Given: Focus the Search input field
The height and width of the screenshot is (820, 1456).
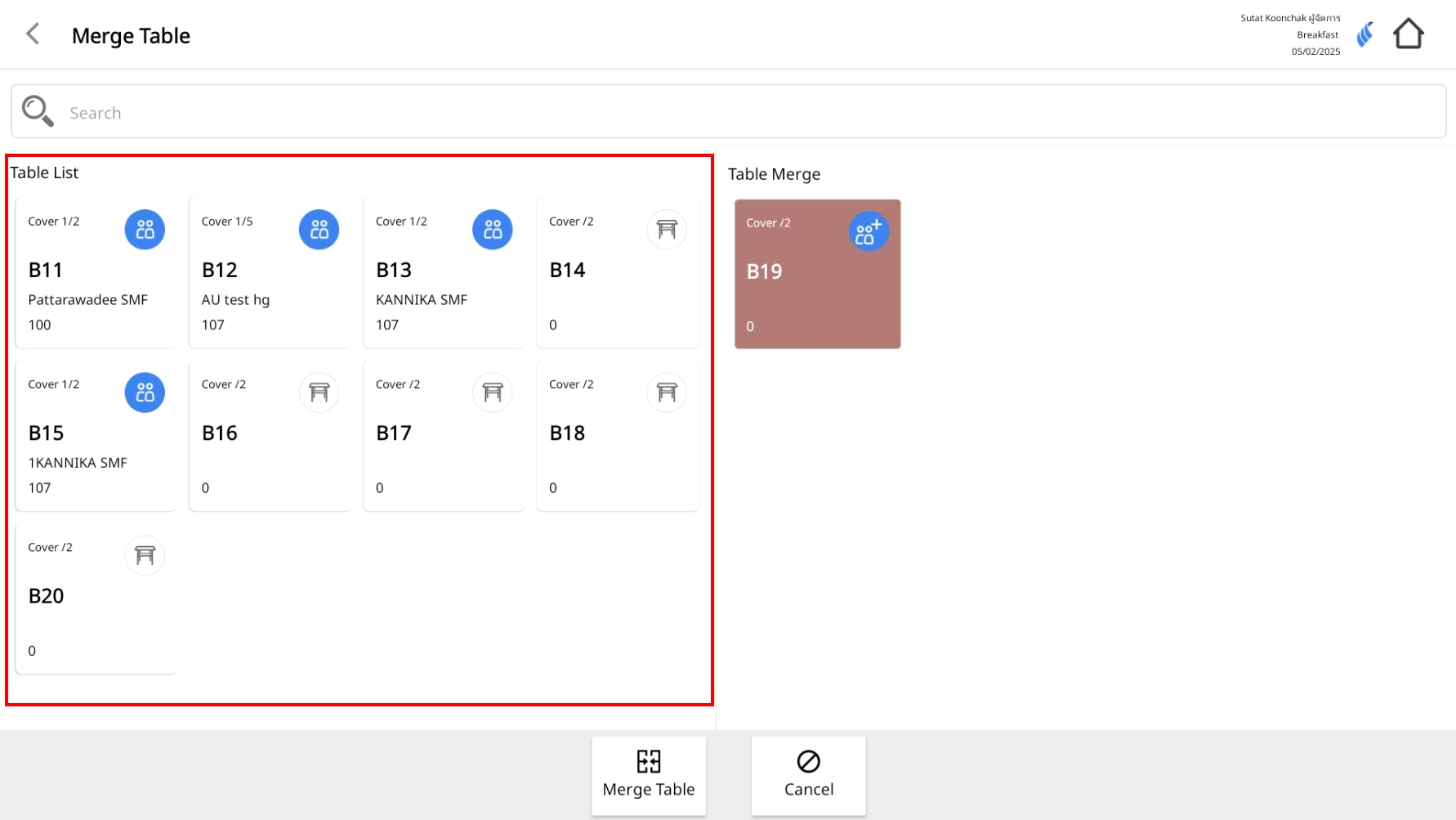Looking at the screenshot, I should pyautogui.click(x=735, y=113).
